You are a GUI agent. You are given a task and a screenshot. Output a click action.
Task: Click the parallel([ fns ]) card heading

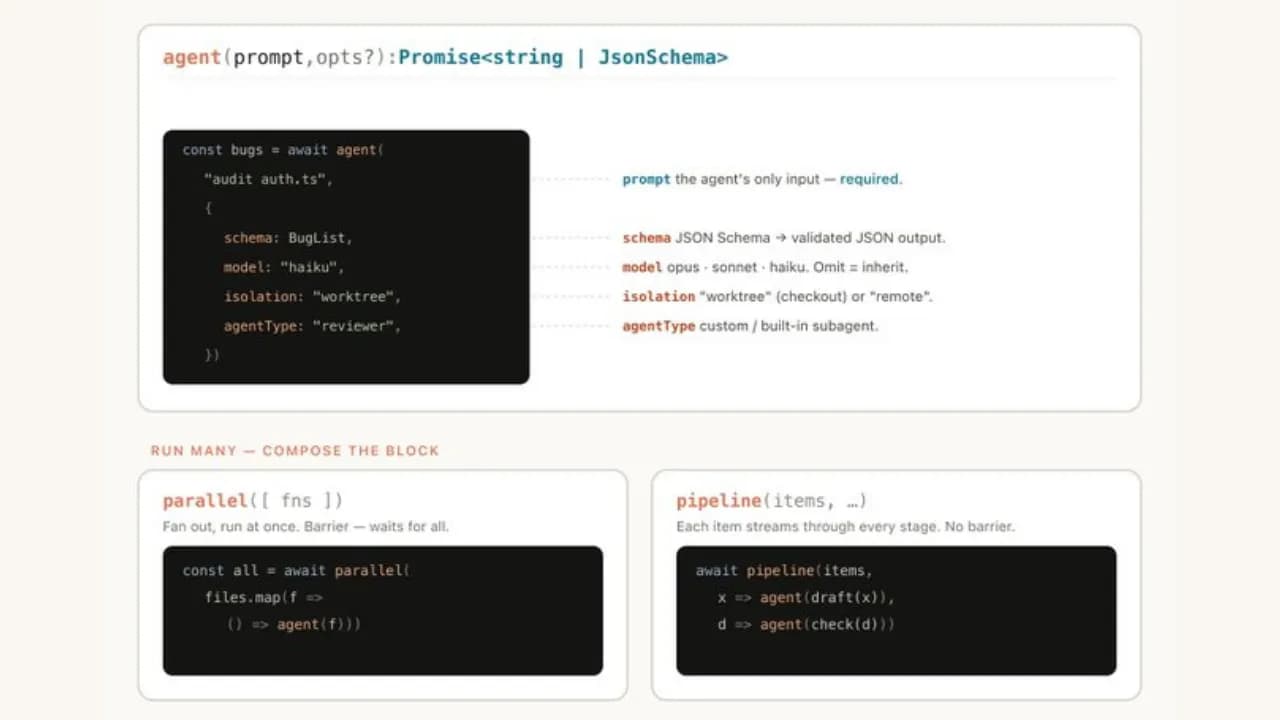[253, 501]
